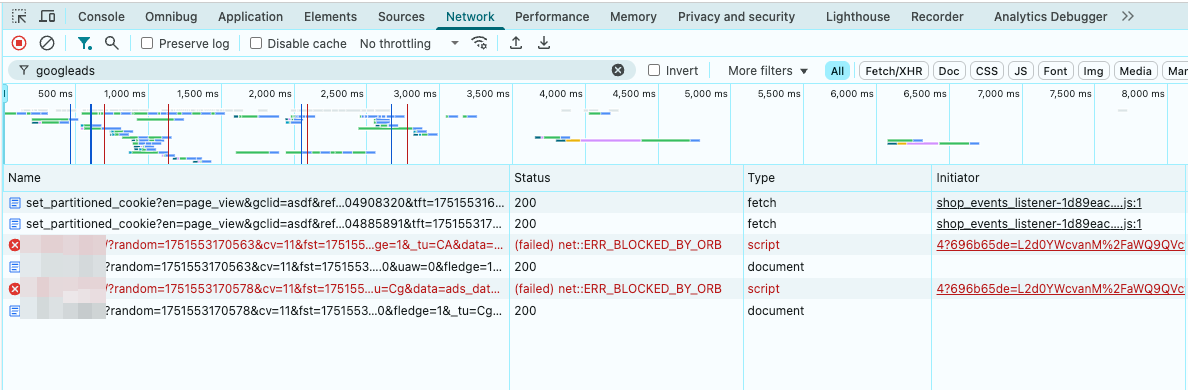This screenshot has width=1188, height=390.
Task: Filter by Font requests
Action: coord(1055,71)
